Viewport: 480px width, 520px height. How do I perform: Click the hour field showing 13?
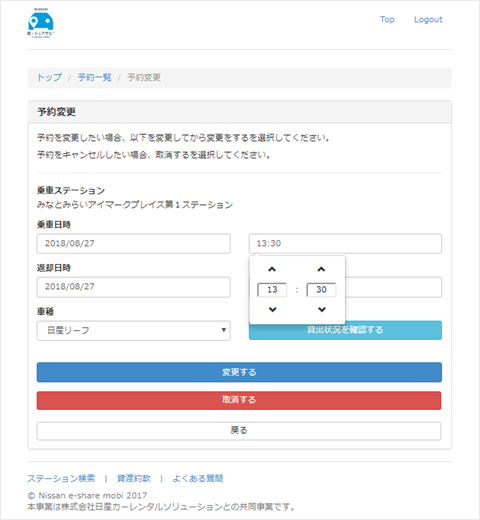click(x=272, y=290)
